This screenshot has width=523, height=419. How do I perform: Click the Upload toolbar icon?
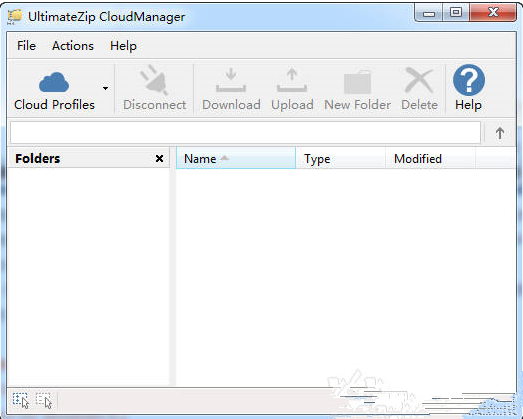click(x=292, y=80)
